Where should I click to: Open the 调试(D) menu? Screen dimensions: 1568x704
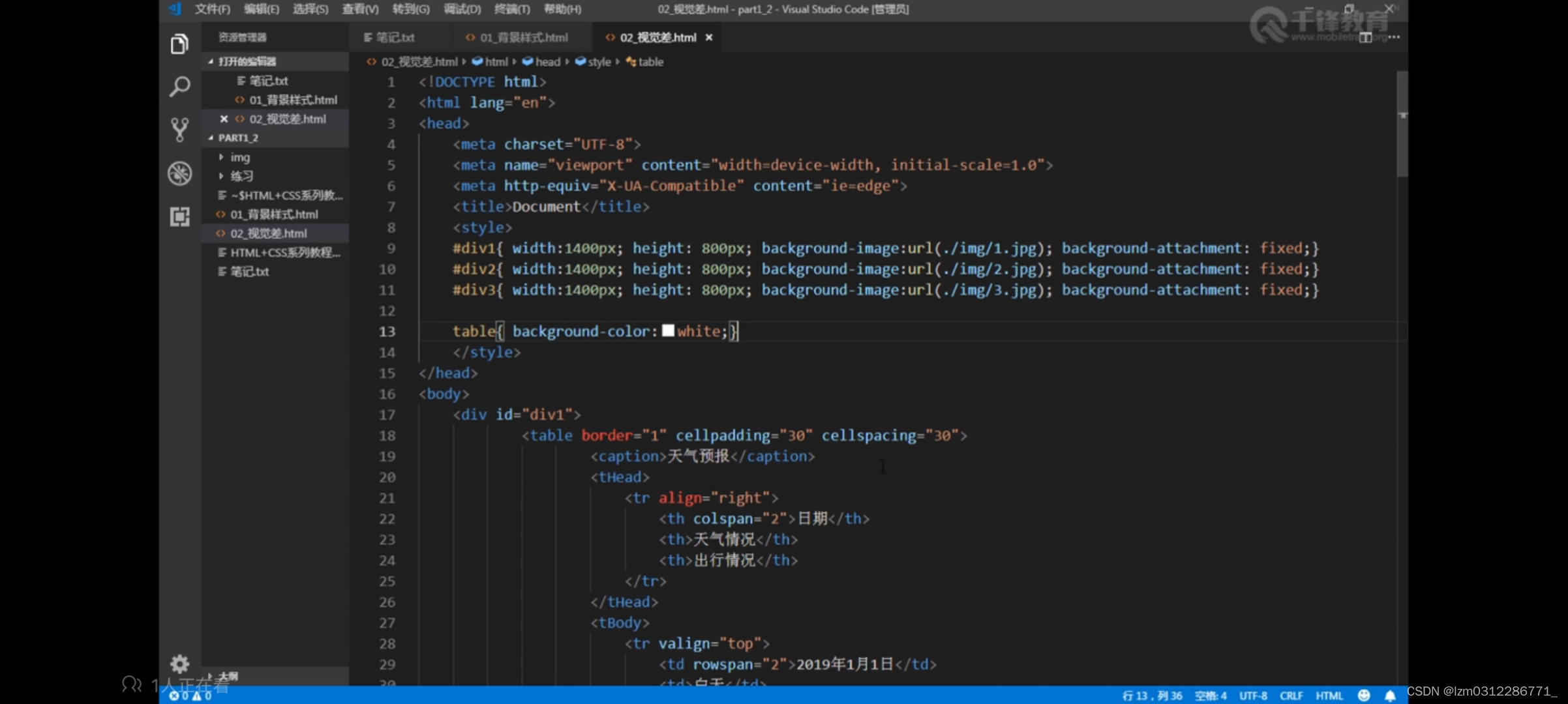pos(462,9)
